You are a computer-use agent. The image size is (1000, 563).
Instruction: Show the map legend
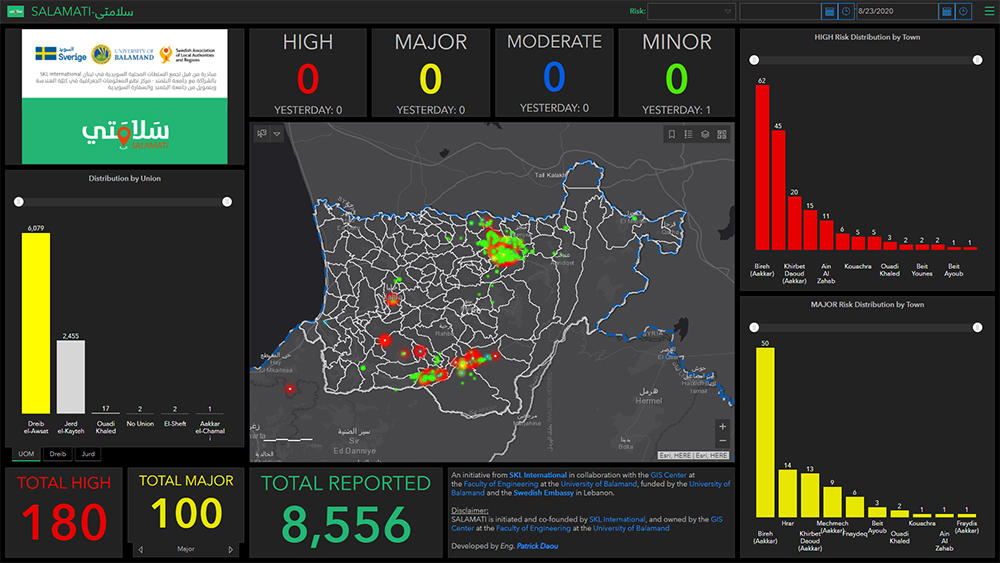coord(689,134)
